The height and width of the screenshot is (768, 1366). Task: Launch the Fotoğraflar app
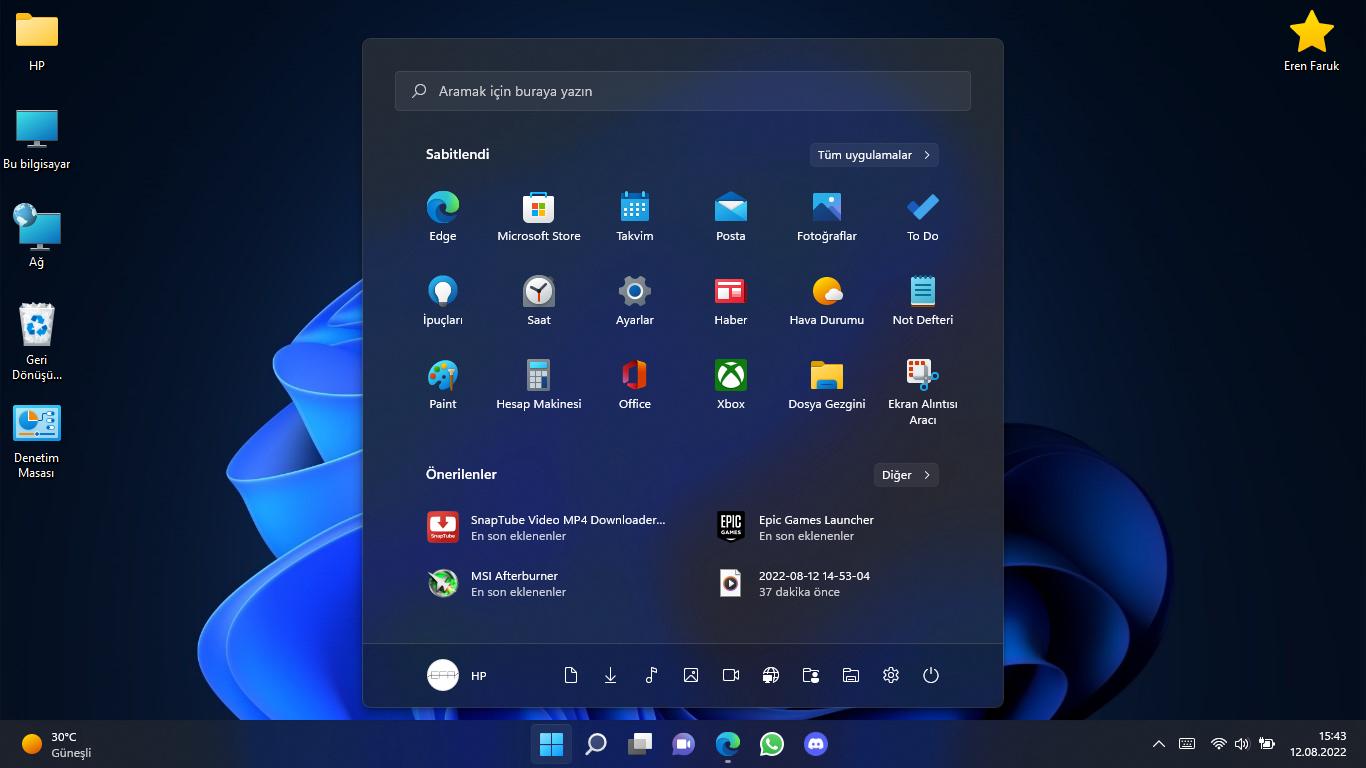pos(827,217)
